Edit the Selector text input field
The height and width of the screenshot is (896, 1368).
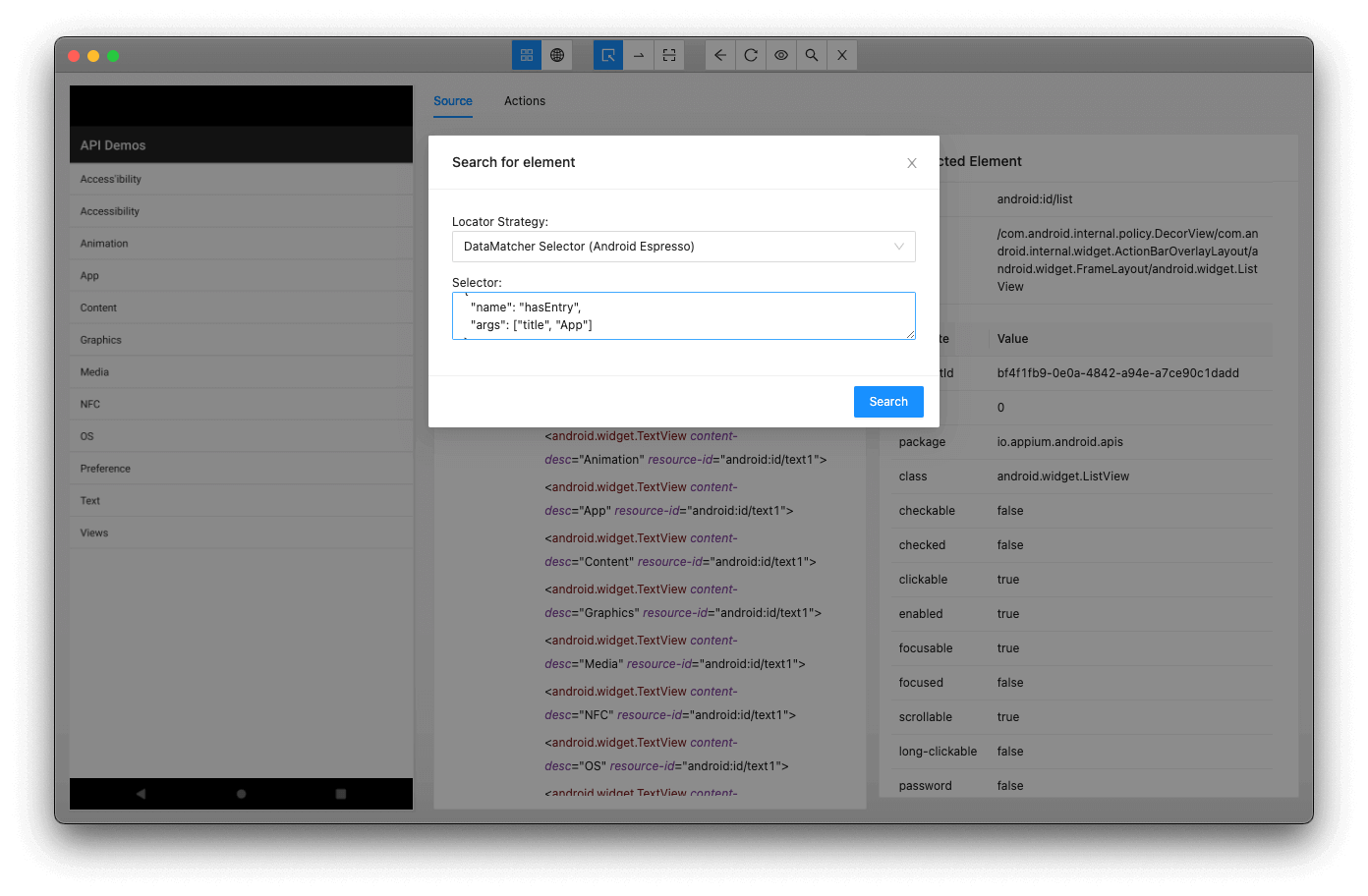click(x=683, y=315)
